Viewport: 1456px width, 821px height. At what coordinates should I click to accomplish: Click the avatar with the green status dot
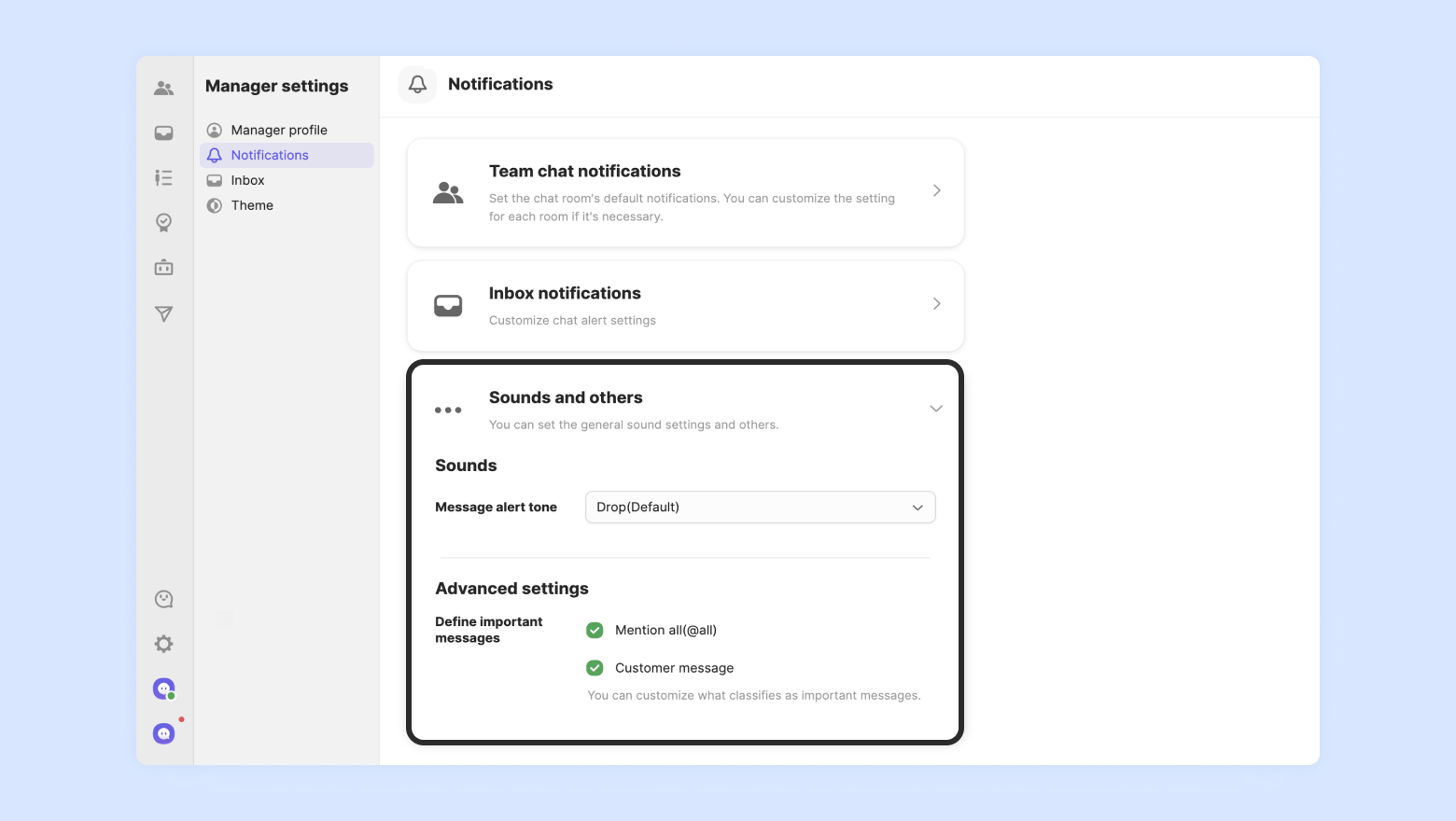(x=164, y=689)
